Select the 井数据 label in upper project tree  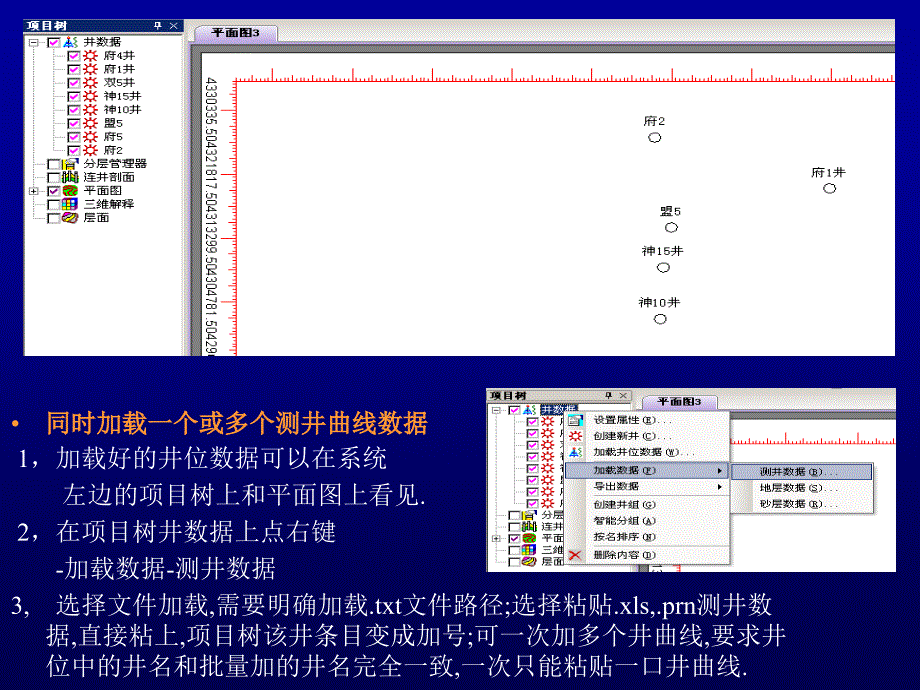[x=102, y=42]
